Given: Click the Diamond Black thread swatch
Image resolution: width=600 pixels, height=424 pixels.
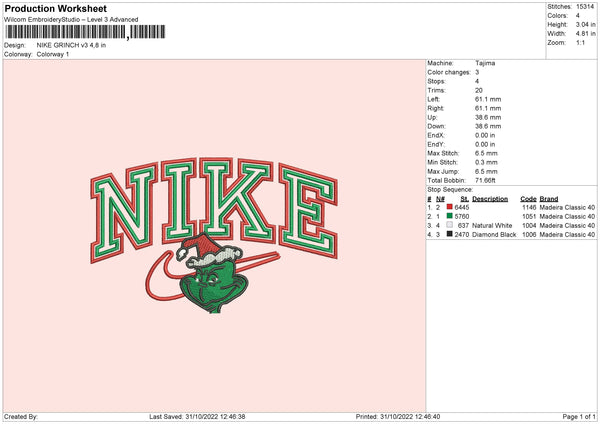Looking at the screenshot, I should pyautogui.click(x=450, y=234).
